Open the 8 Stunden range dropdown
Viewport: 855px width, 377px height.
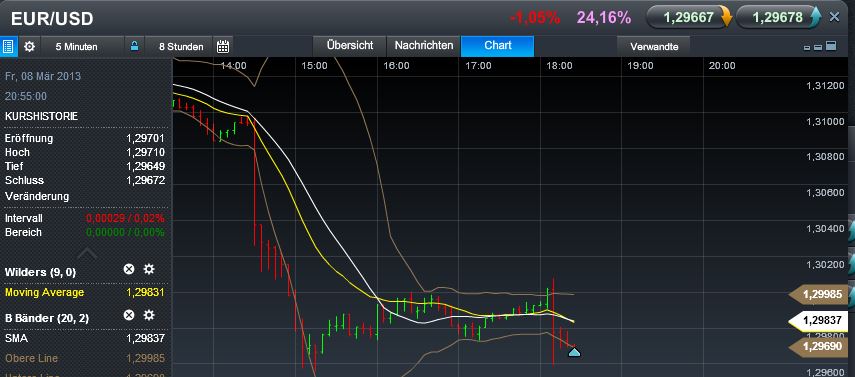click(181, 47)
